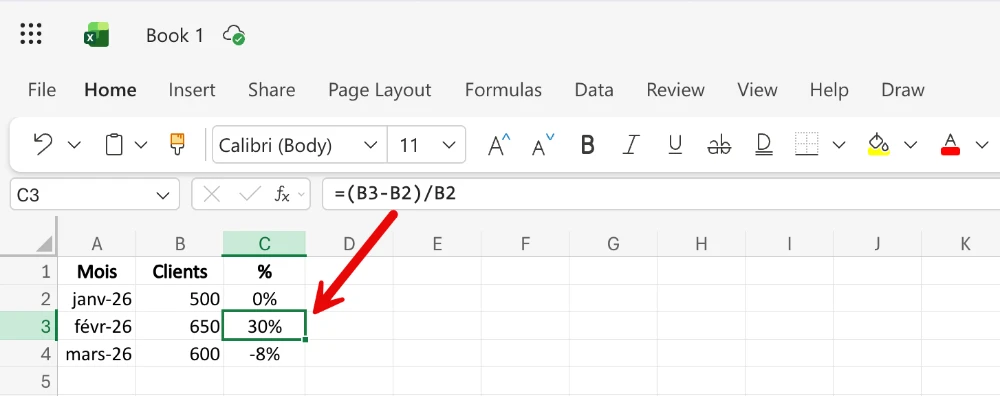Open the font size 11 dropdown

[x=427, y=145]
